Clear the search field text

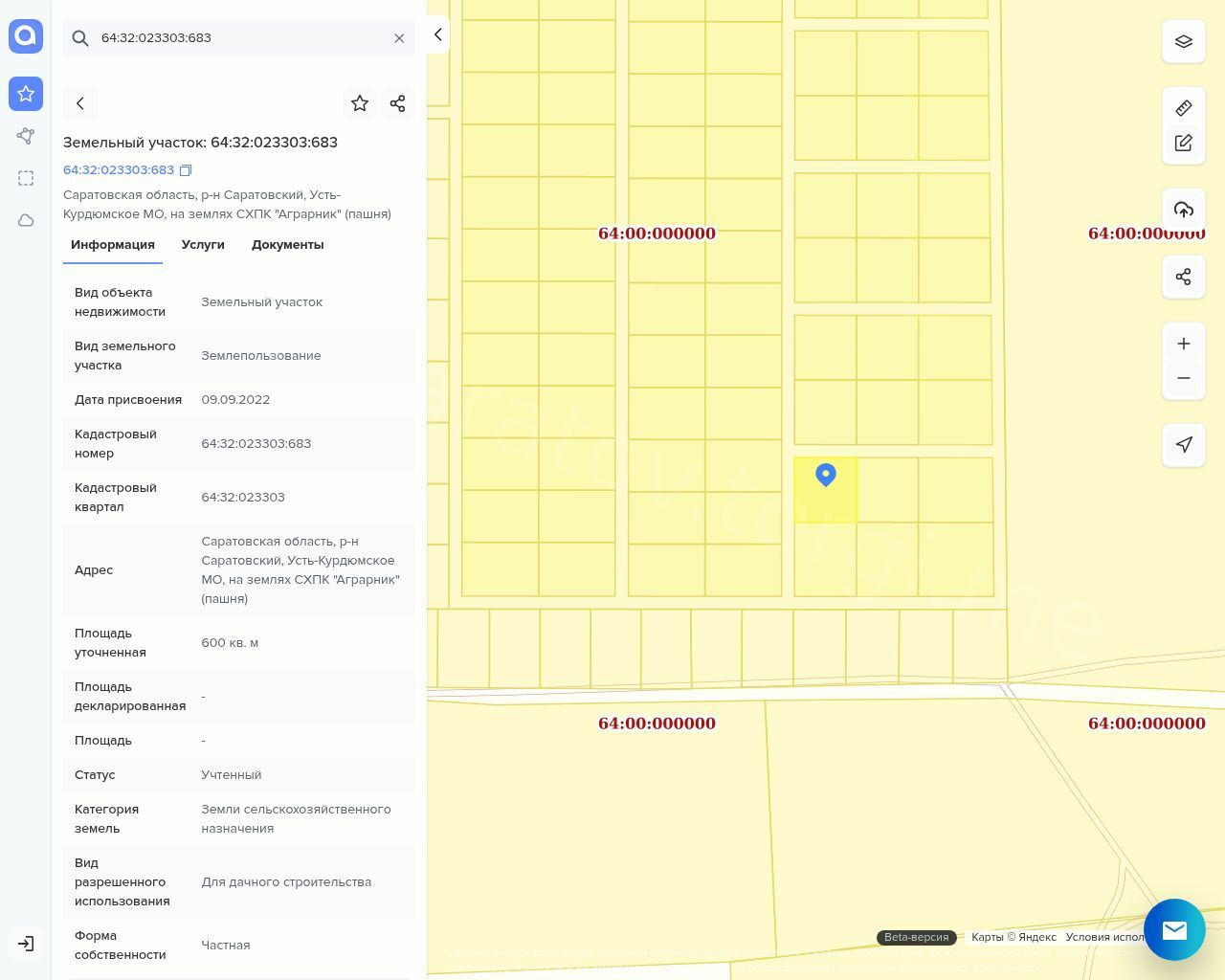point(399,38)
